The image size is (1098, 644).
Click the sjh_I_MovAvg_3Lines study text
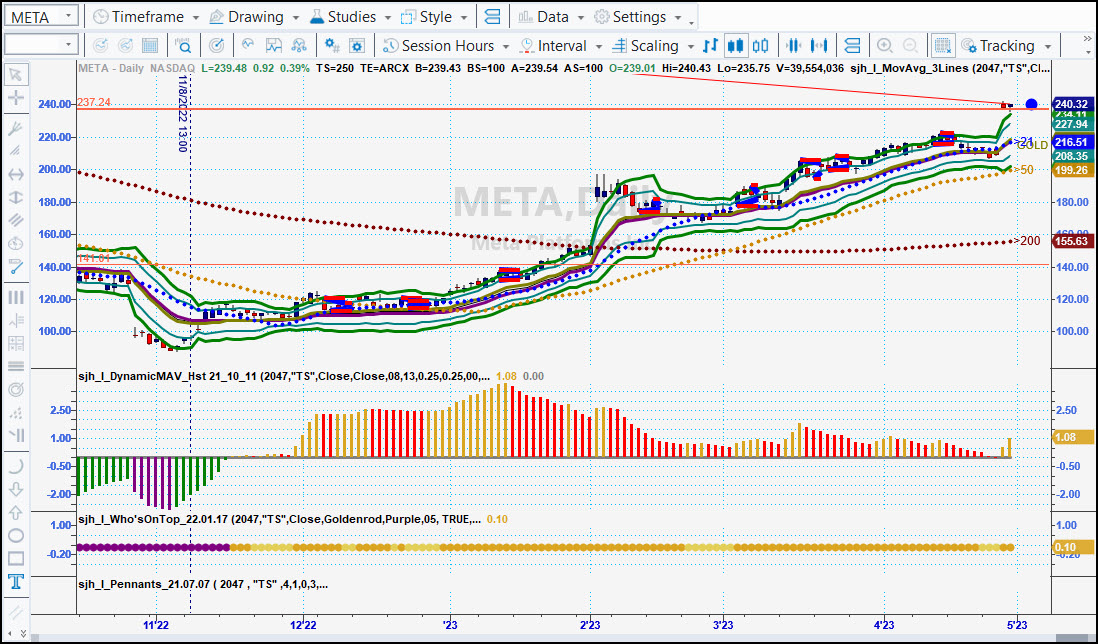[x=950, y=69]
